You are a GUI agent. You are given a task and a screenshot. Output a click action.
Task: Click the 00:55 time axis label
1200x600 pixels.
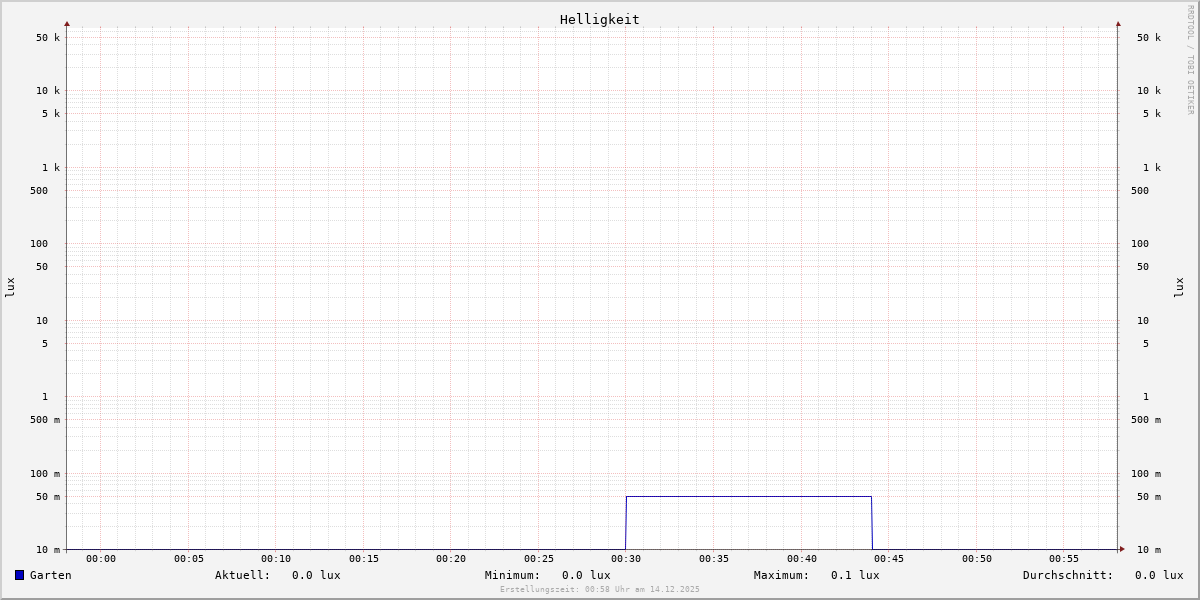(1064, 559)
